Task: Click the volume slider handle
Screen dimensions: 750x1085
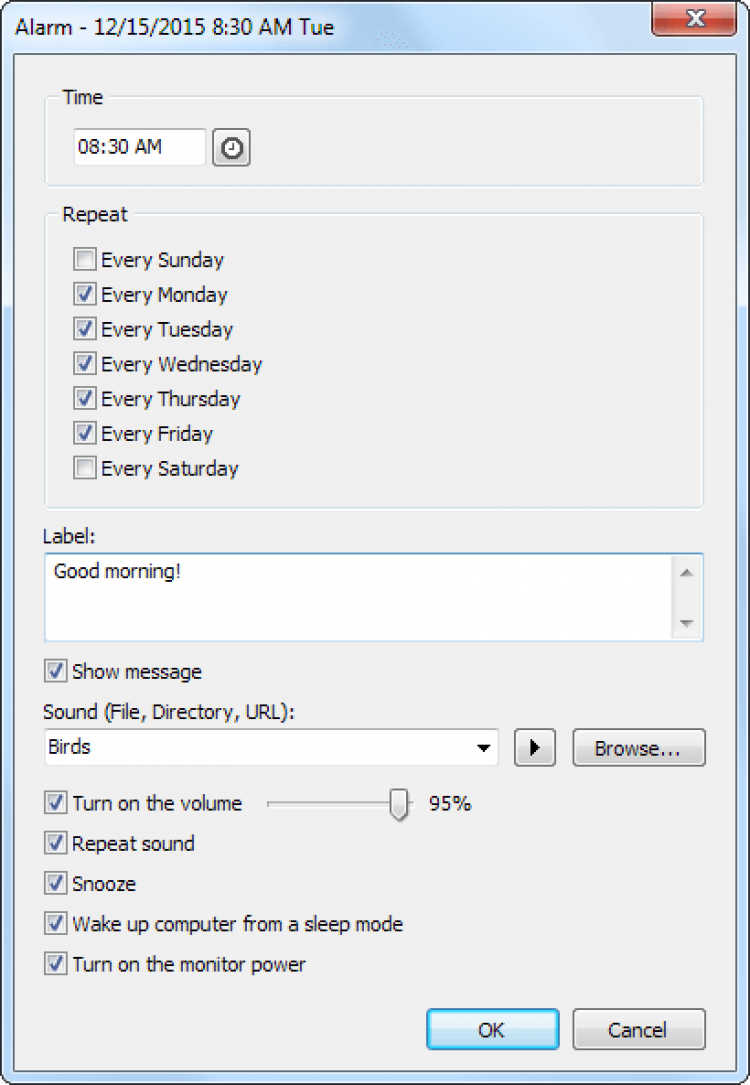Action: pyautogui.click(x=399, y=804)
